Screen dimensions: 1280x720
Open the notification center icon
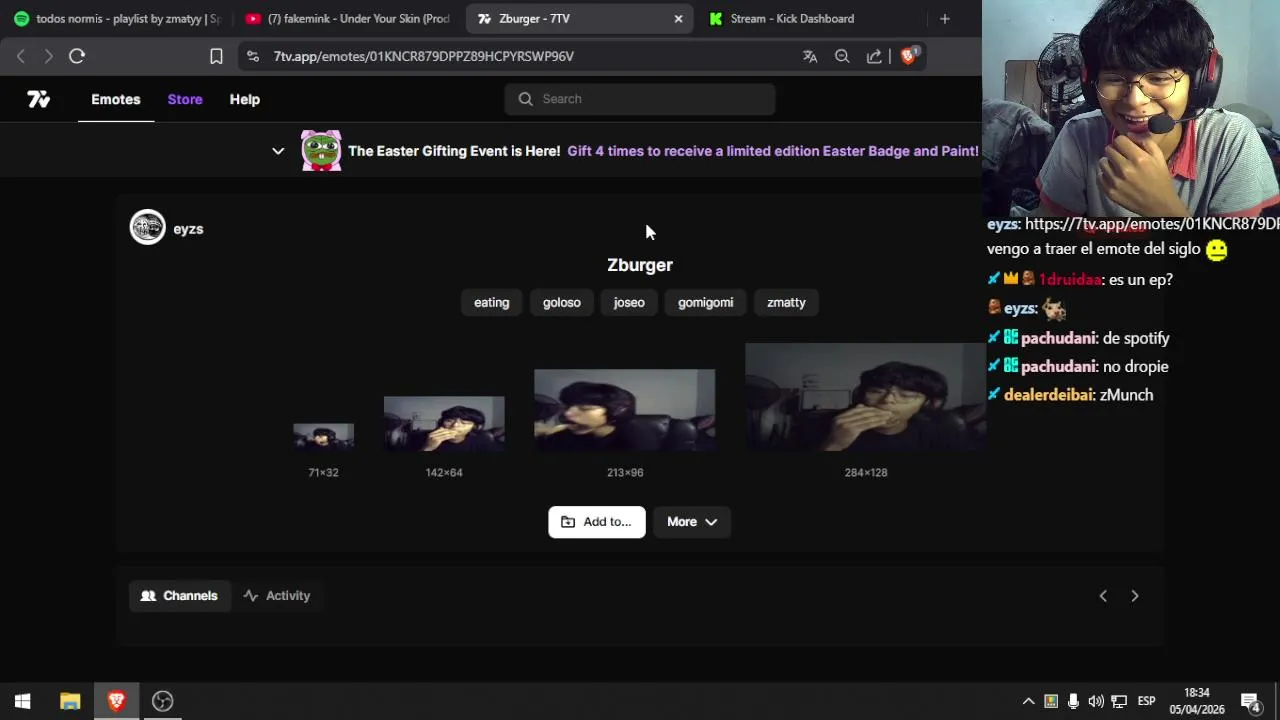tap(1250, 701)
